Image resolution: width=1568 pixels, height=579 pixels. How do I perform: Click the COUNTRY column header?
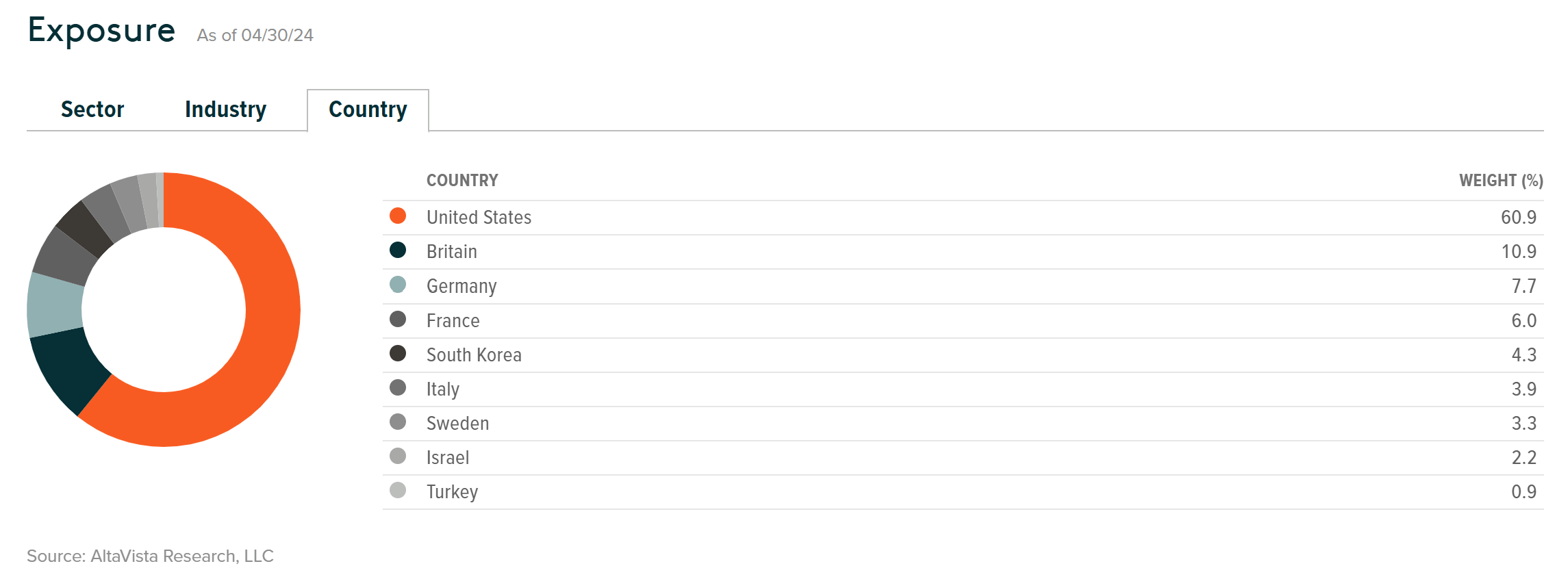click(x=462, y=181)
